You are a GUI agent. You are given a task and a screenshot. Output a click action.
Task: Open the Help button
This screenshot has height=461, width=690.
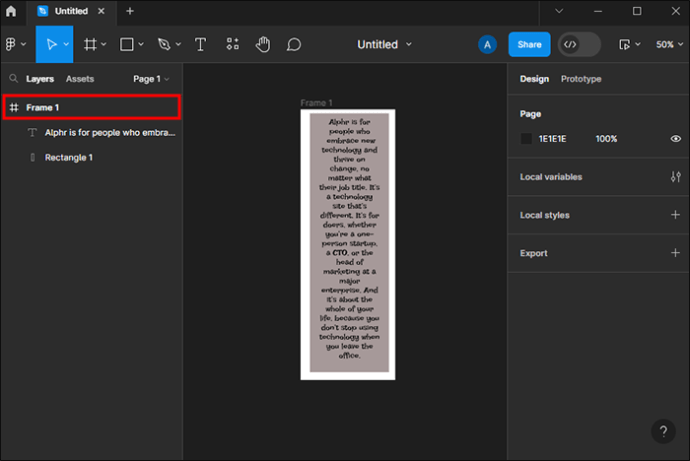coord(663,432)
